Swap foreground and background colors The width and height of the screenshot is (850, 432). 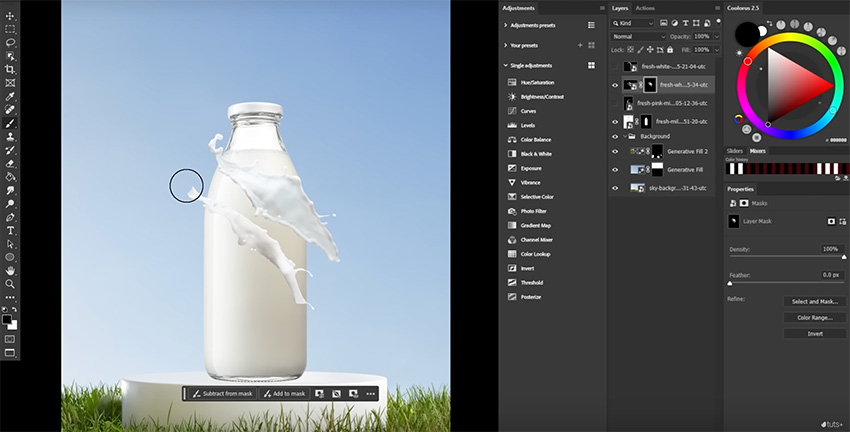tap(15, 310)
